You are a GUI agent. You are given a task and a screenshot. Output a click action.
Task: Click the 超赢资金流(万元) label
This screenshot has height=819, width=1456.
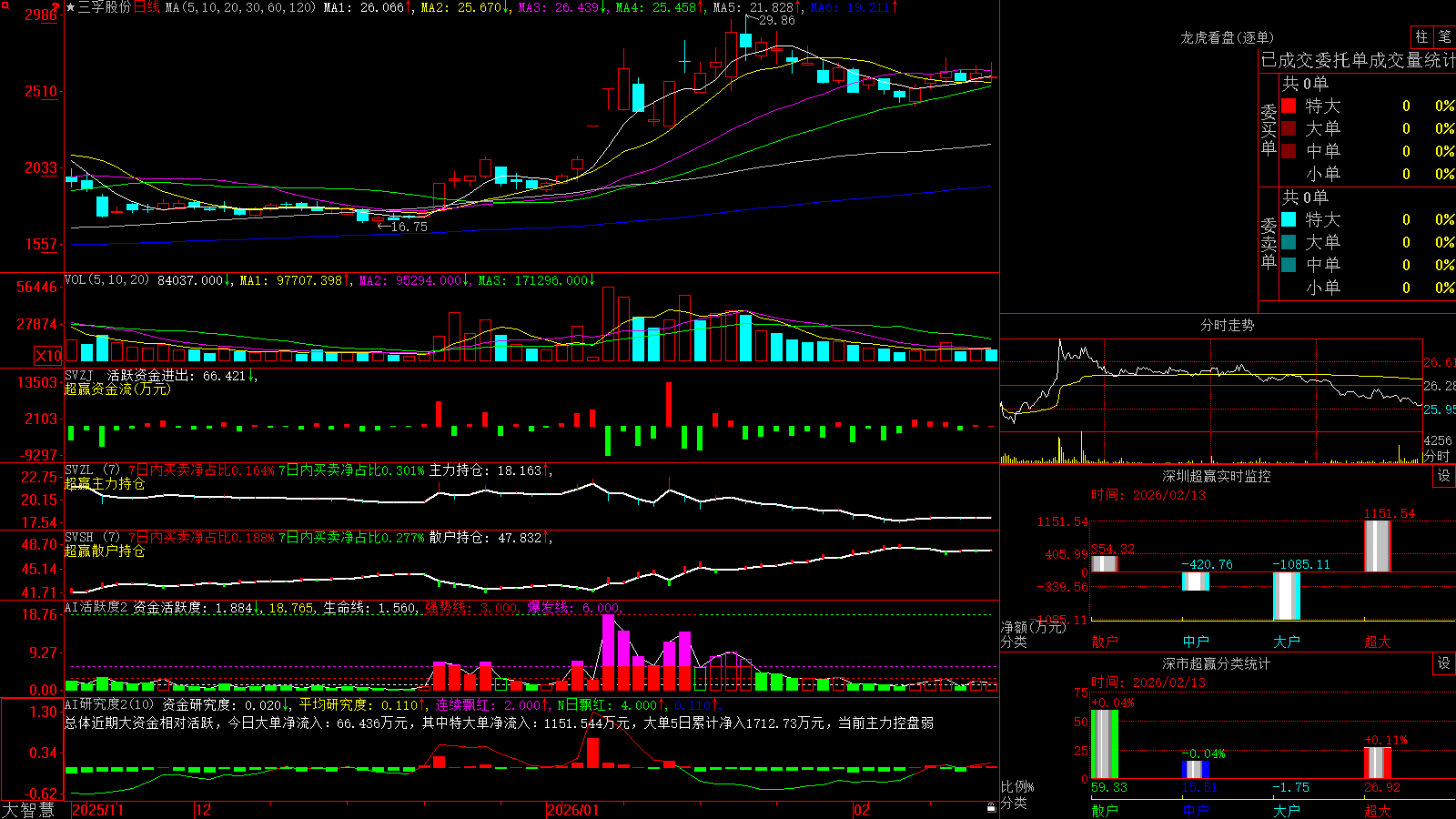(117, 389)
